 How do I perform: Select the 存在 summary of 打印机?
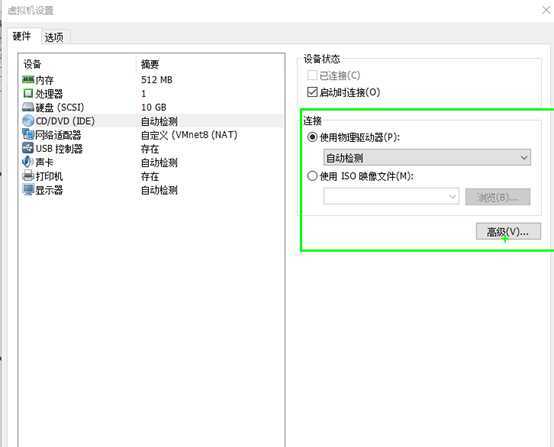pos(150,176)
